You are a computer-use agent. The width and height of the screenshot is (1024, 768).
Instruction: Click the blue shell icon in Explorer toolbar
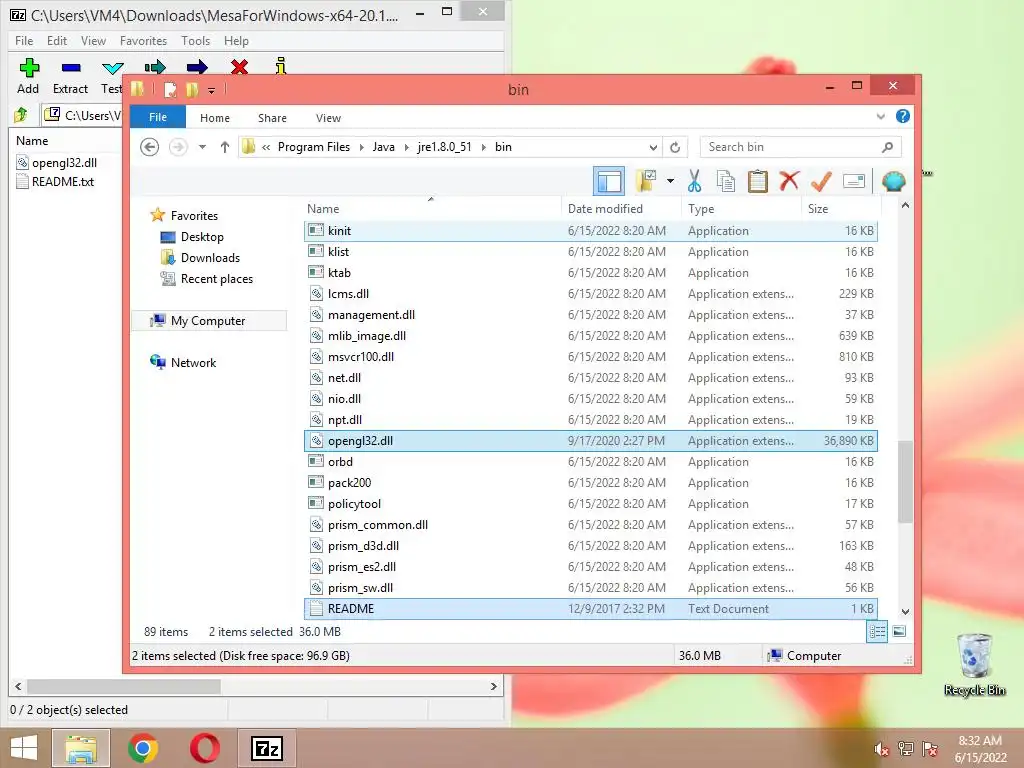tap(893, 181)
